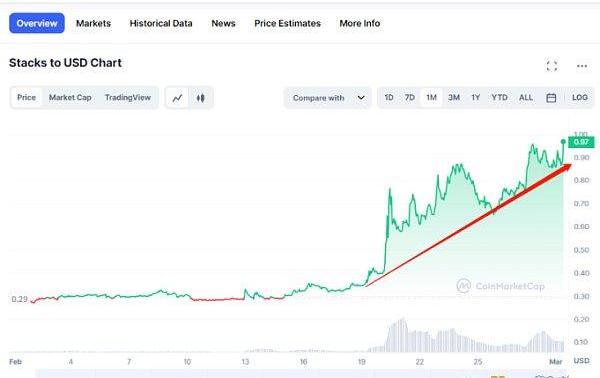Select the 7D time range
Viewport: 600px width, 378px height.
tap(409, 98)
